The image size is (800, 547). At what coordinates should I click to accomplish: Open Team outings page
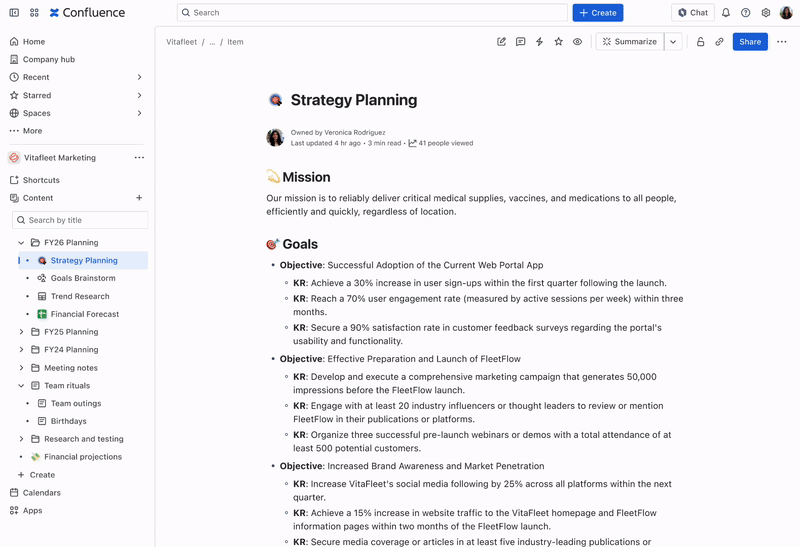76,404
